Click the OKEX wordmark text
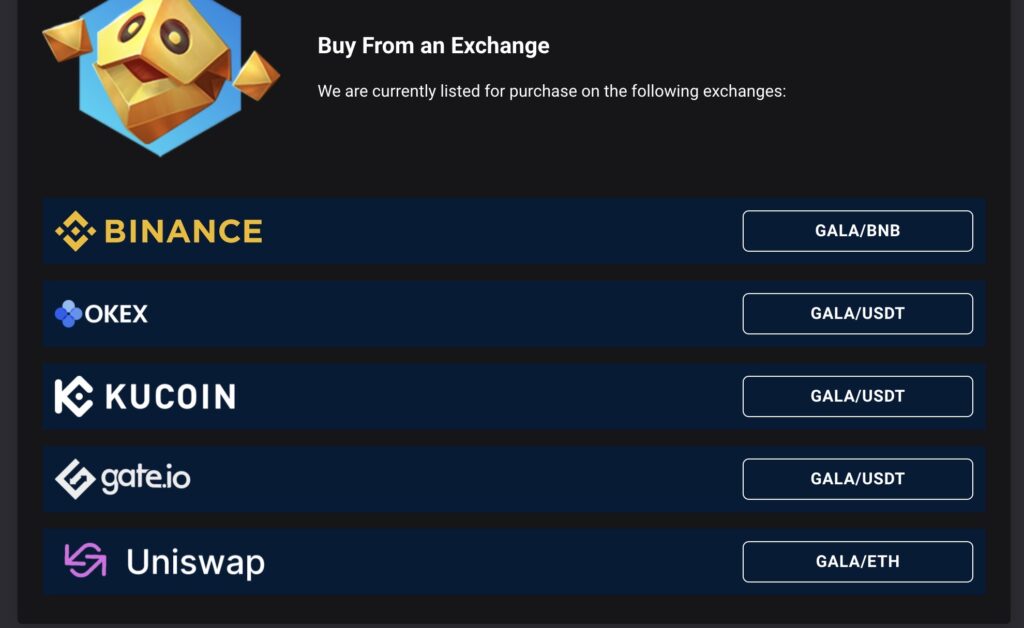 click(116, 314)
